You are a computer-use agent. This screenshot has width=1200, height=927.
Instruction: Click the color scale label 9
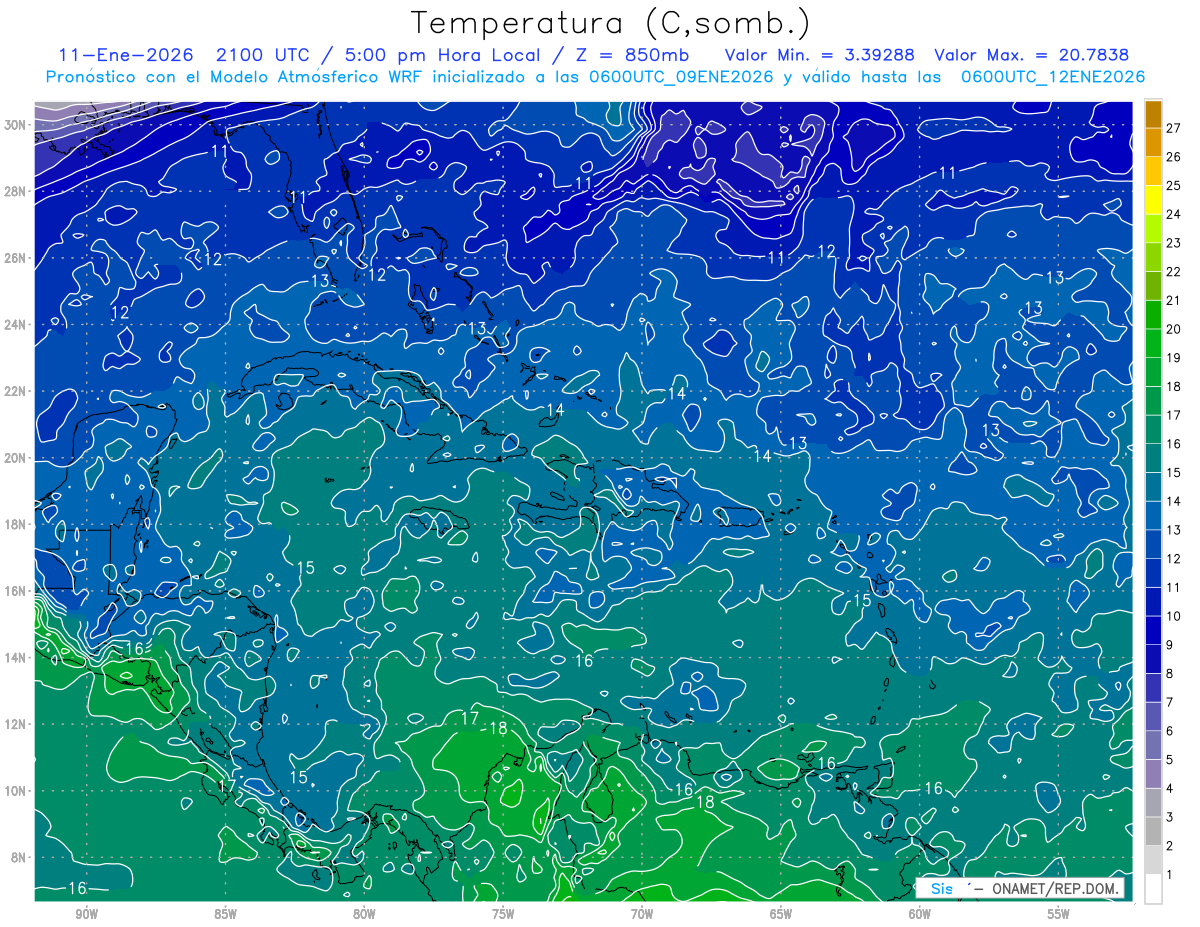coord(1170,645)
